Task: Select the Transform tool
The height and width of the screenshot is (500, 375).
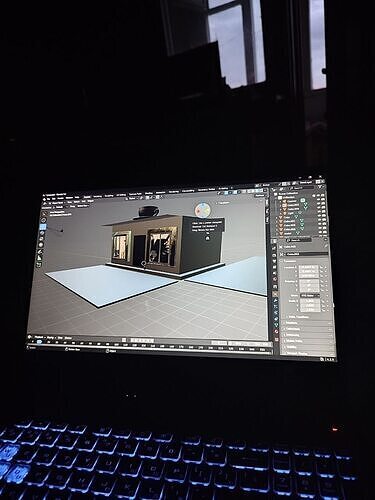Action: coord(41,245)
